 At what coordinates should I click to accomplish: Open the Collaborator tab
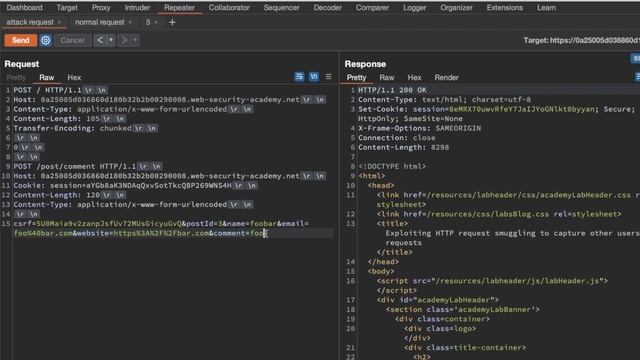coord(229,8)
